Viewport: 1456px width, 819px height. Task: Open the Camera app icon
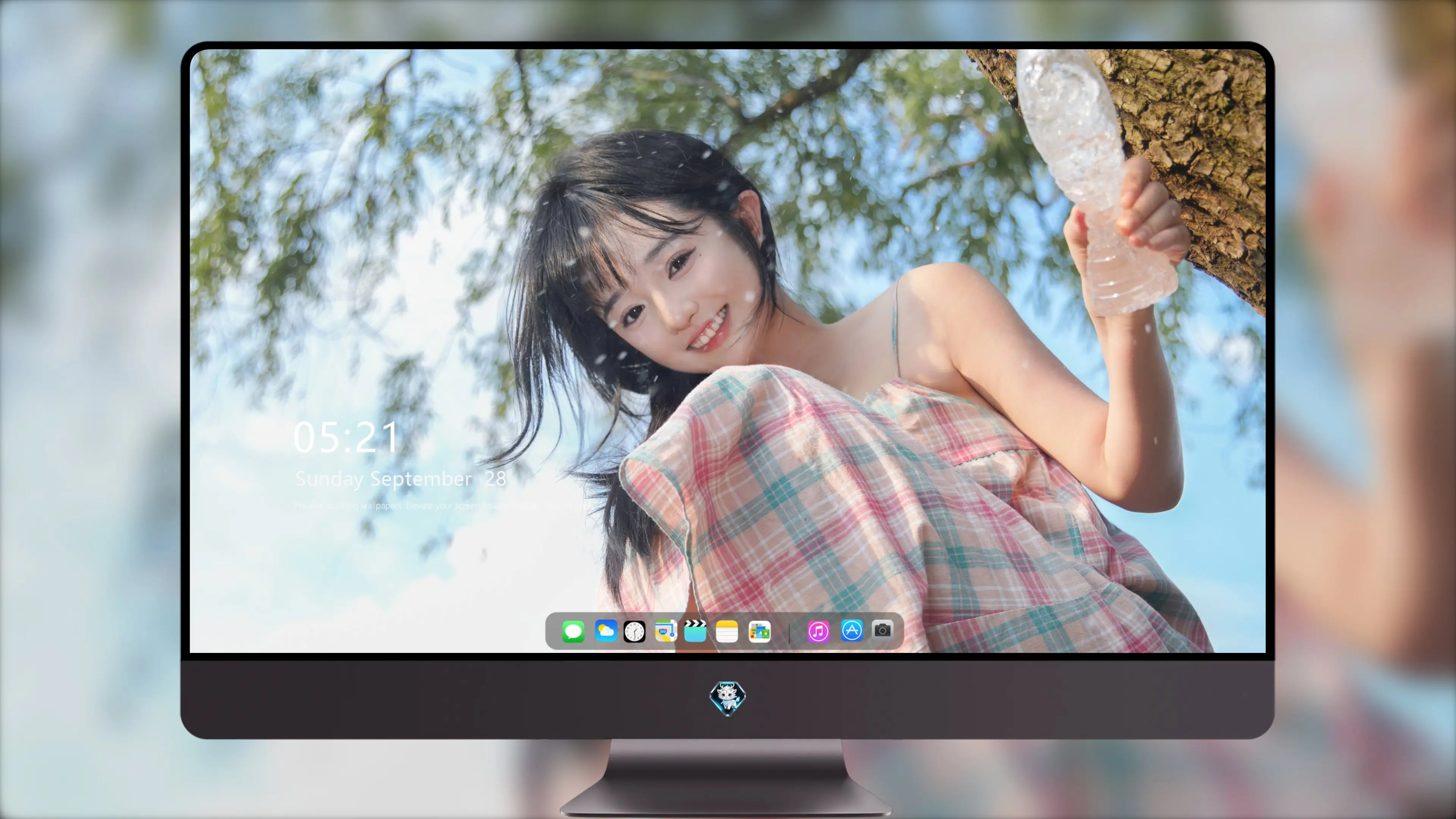[882, 630]
